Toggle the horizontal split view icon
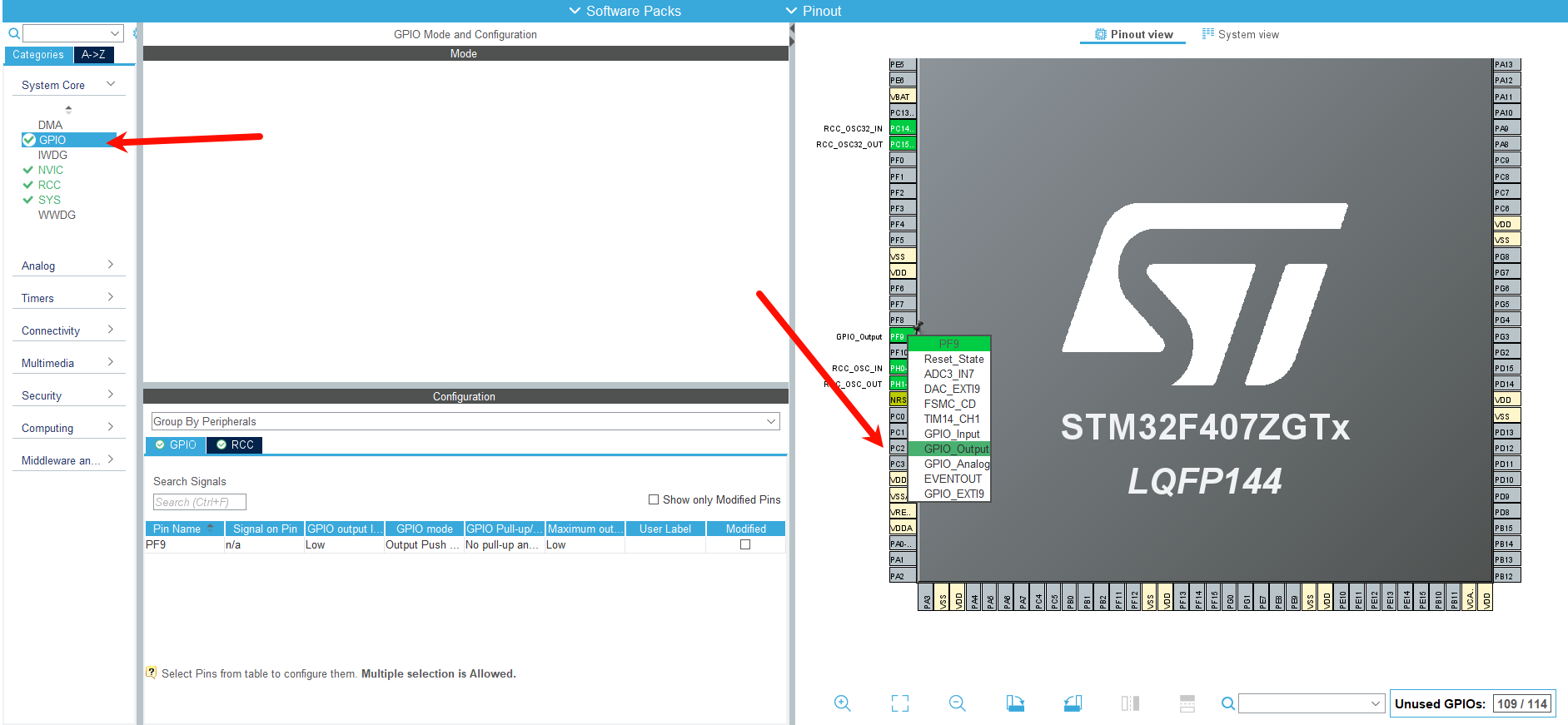 tap(1187, 703)
